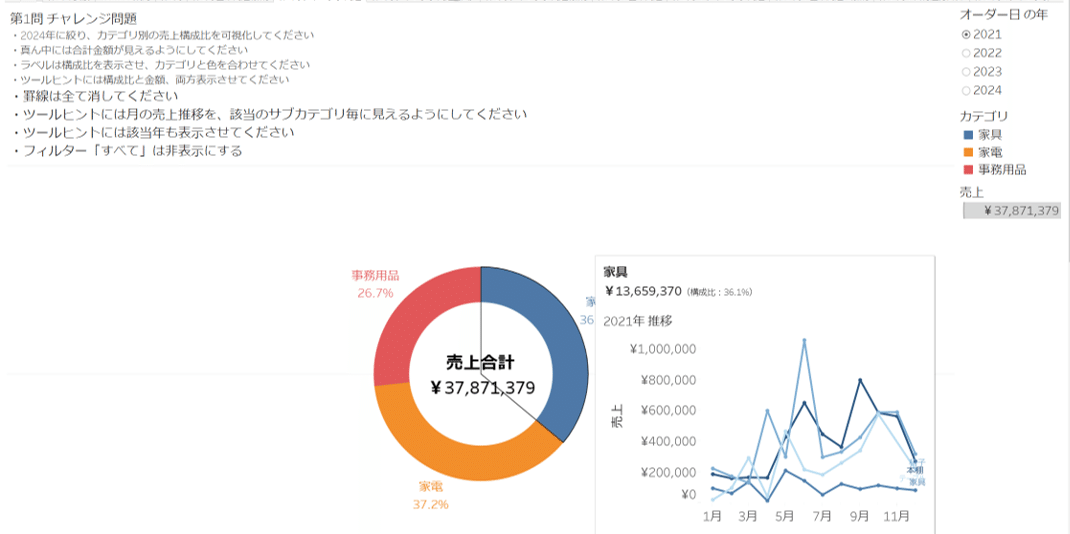Image resolution: width=1070 pixels, height=534 pixels.
Task: Click the 売上合計 center title
Action: point(480,361)
